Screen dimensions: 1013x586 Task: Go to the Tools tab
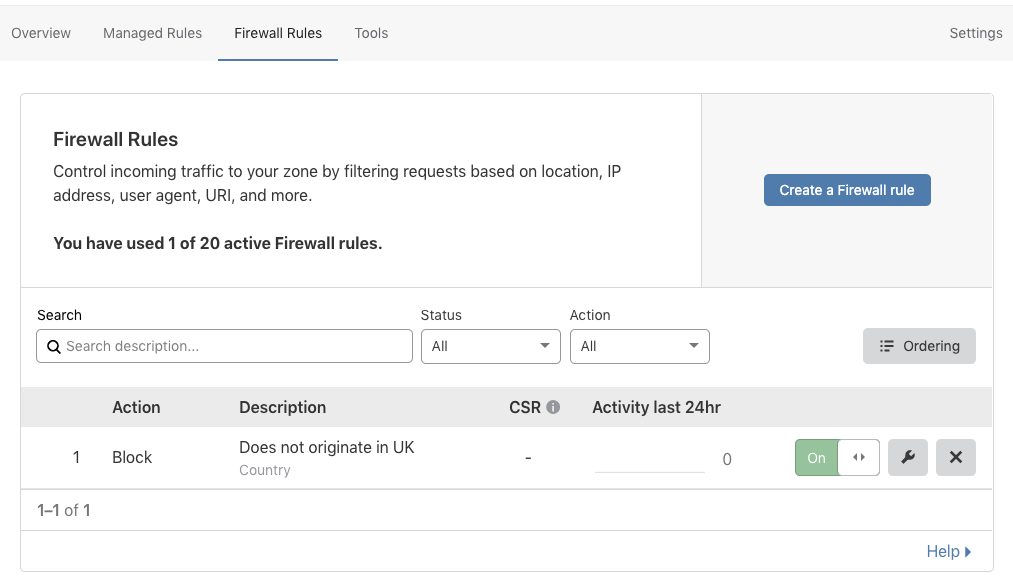click(371, 33)
